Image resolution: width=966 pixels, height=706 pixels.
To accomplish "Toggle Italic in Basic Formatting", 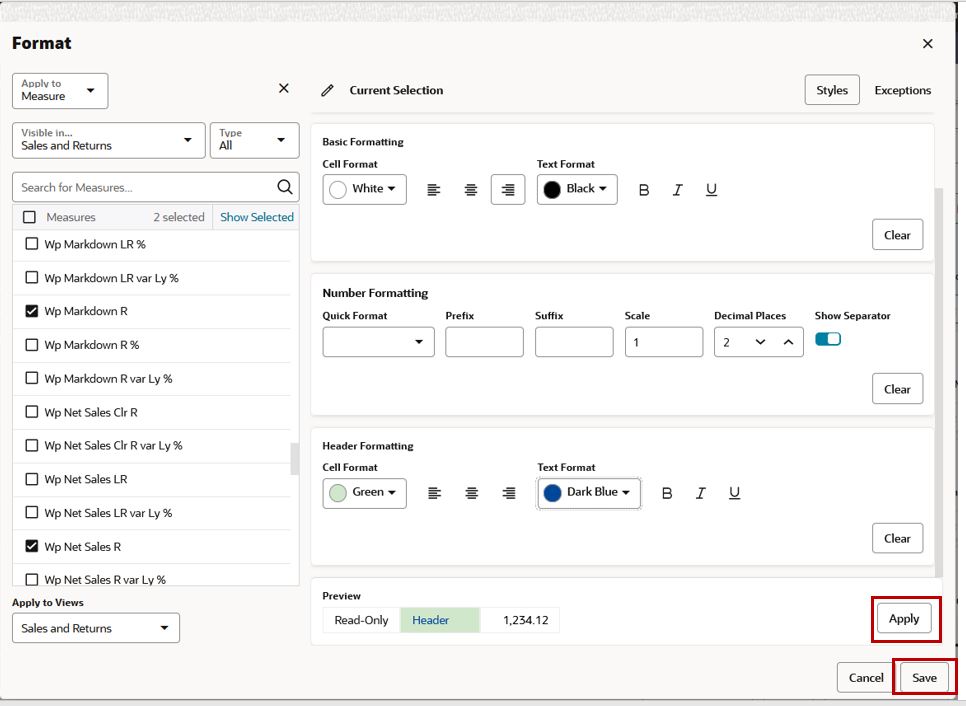I will coord(678,190).
